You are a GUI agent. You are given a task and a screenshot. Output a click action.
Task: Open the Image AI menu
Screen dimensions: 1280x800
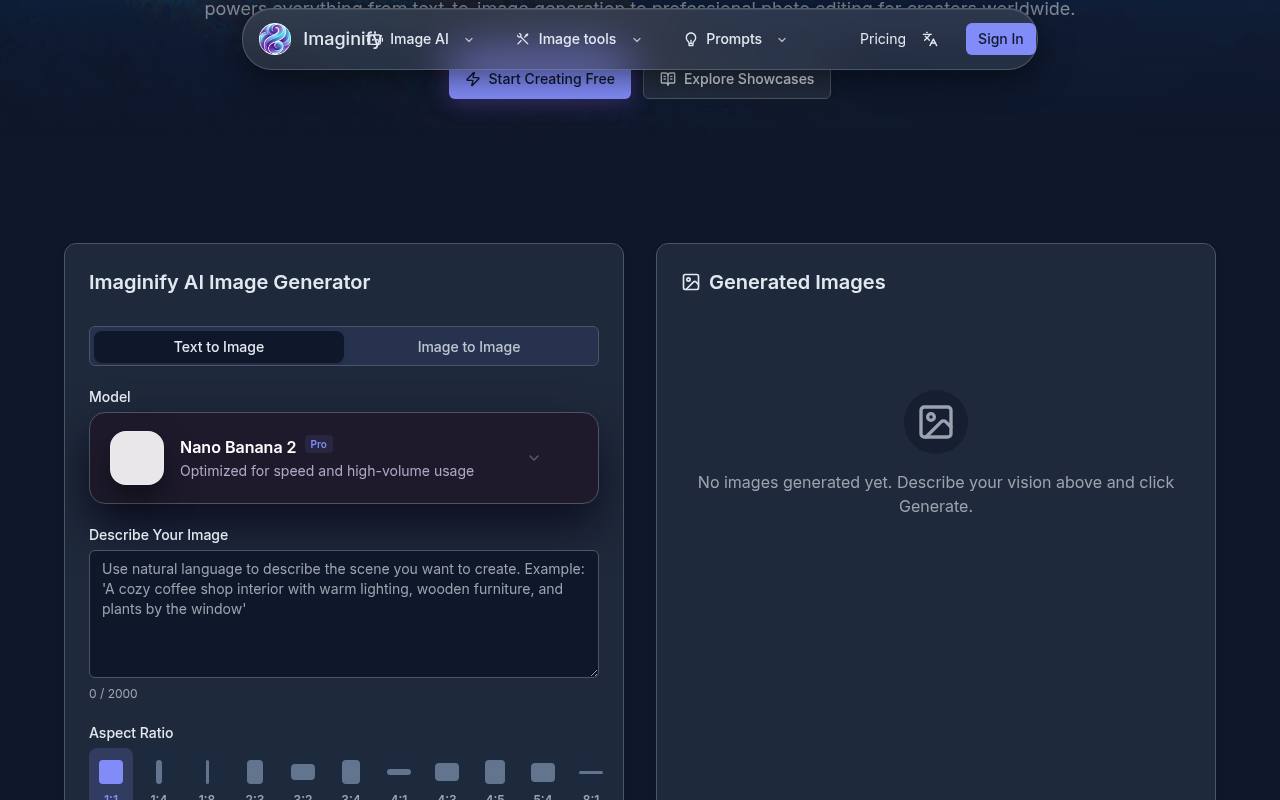point(420,39)
